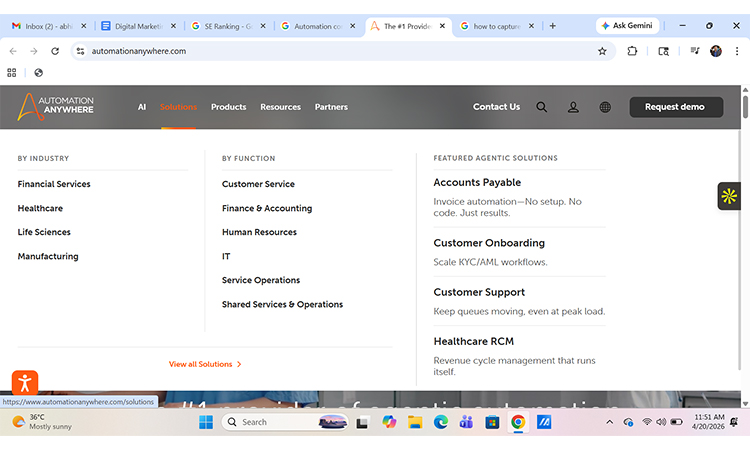Show hidden system tray icons

coord(609,422)
